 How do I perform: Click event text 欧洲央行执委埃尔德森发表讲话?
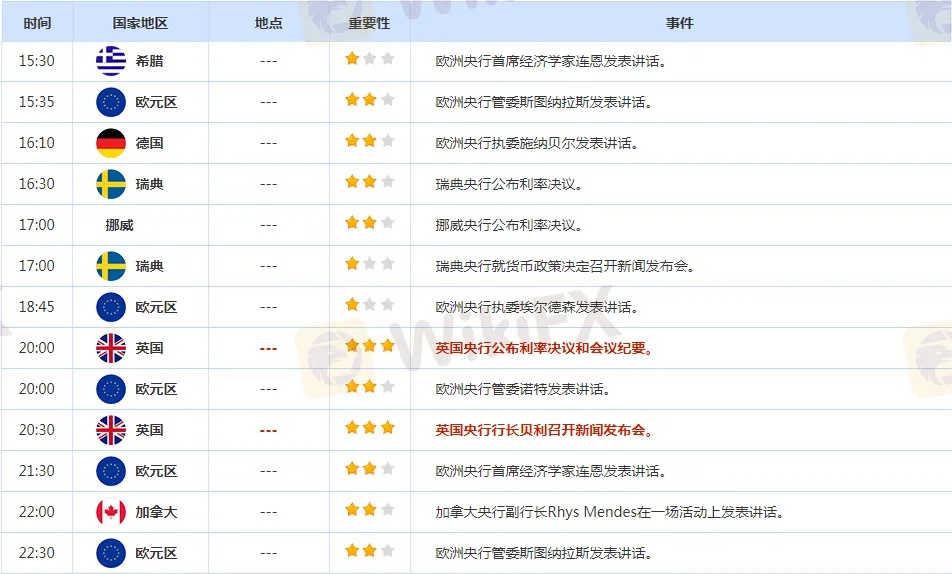point(537,307)
